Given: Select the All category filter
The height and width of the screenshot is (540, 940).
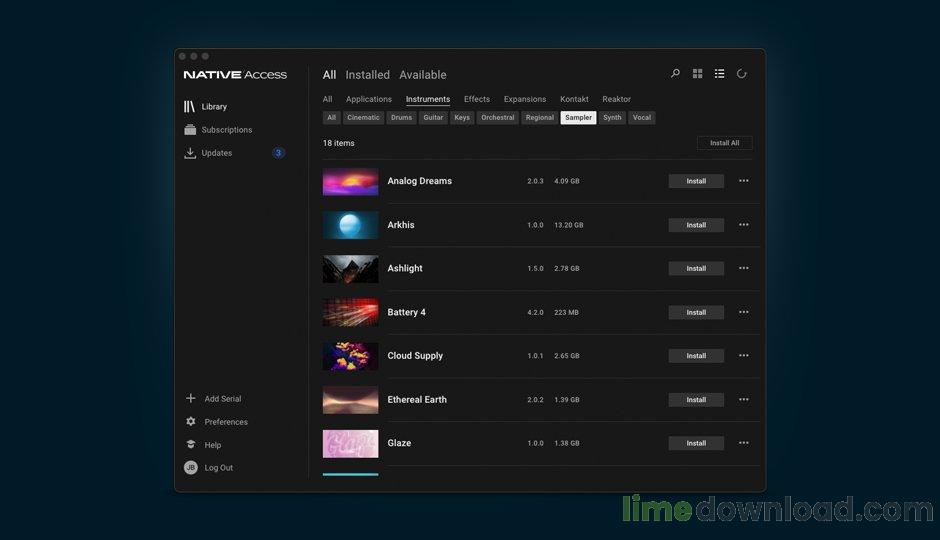Looking at the screenshot, I should point(327,99).
